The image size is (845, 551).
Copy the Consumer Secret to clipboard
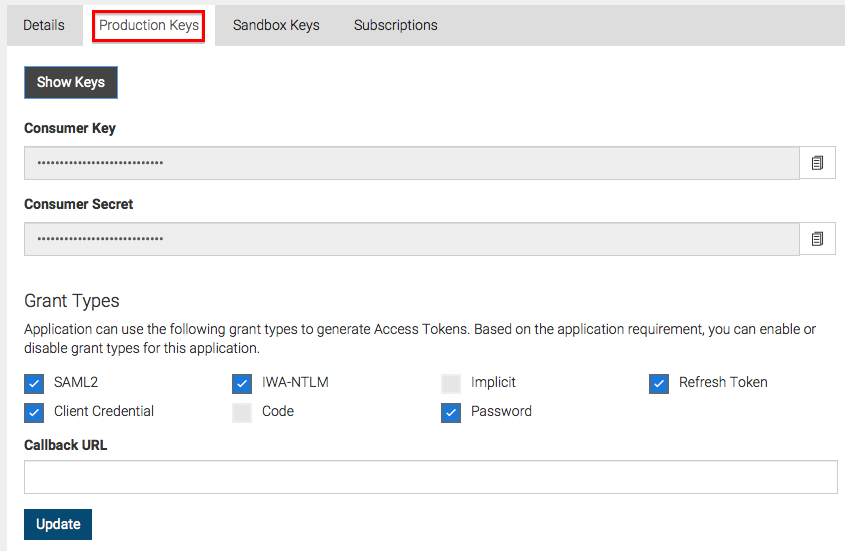tap(817, 238)
